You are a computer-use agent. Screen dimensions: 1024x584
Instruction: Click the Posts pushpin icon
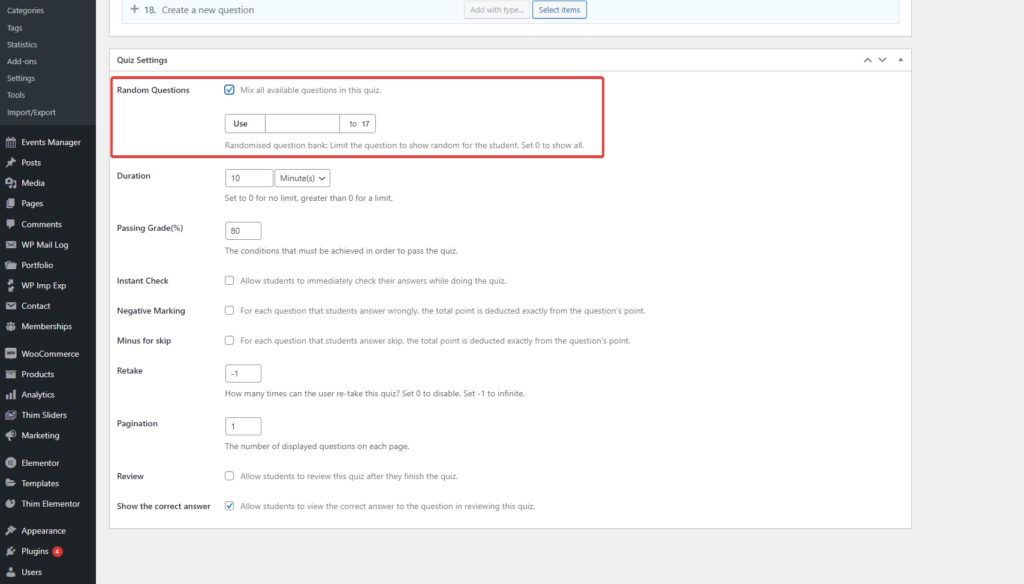click(11, 163)
